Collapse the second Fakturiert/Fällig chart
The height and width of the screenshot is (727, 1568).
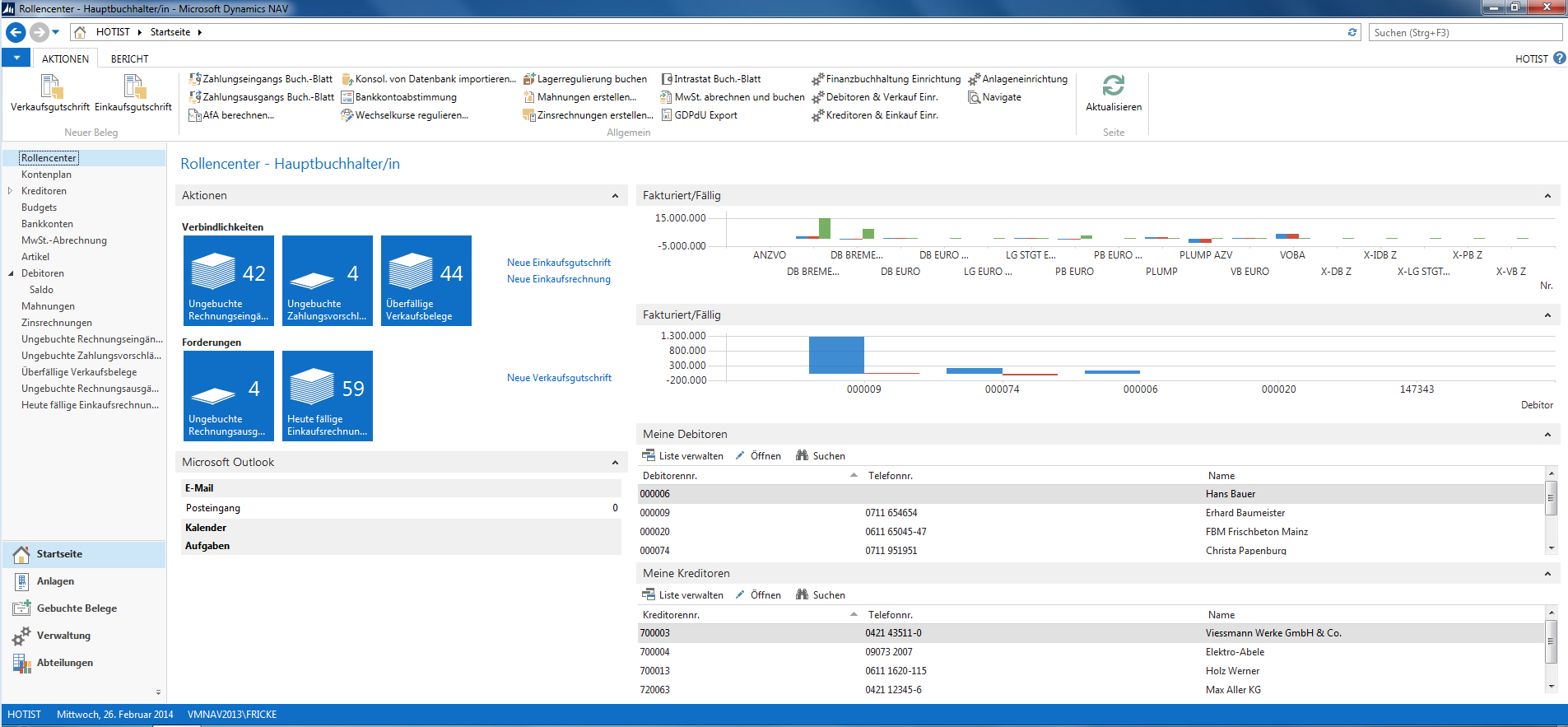click(1547, 315)
